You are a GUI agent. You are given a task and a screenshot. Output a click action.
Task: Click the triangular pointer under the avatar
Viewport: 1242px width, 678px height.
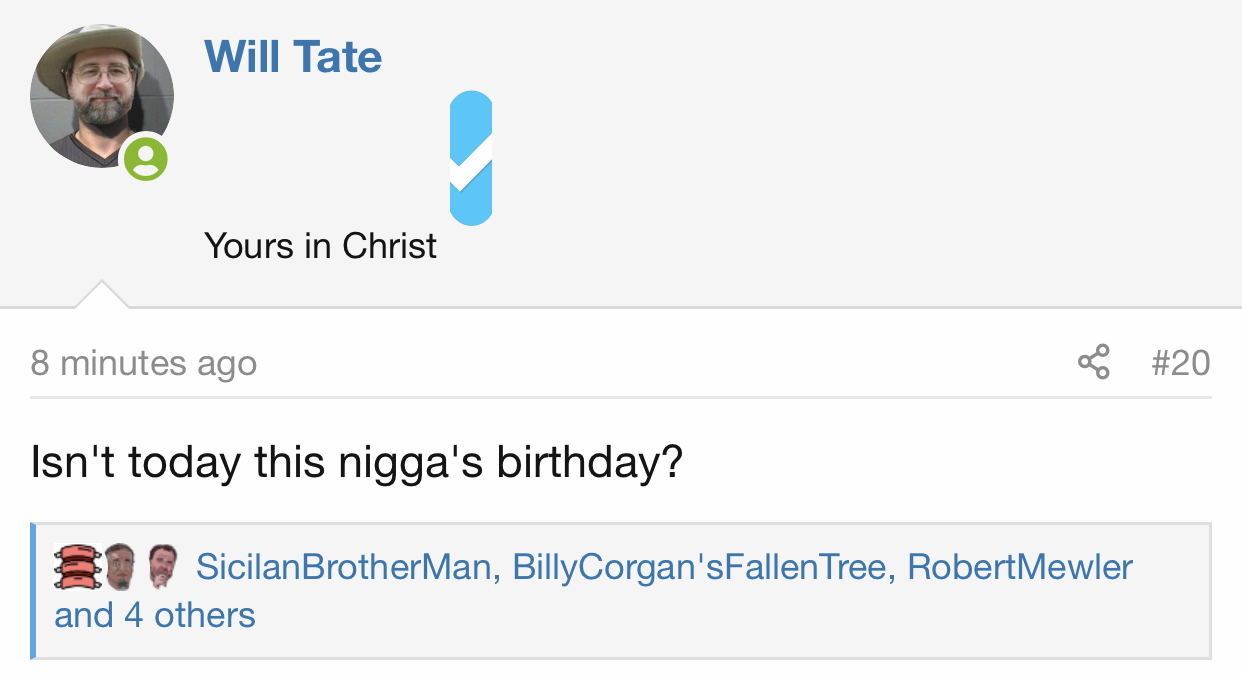point(101,295)
